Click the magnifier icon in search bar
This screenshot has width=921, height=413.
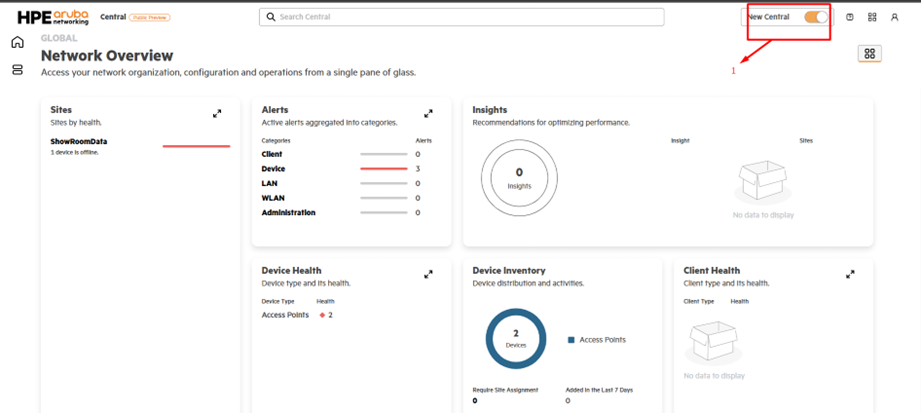(x=271, y=17)
